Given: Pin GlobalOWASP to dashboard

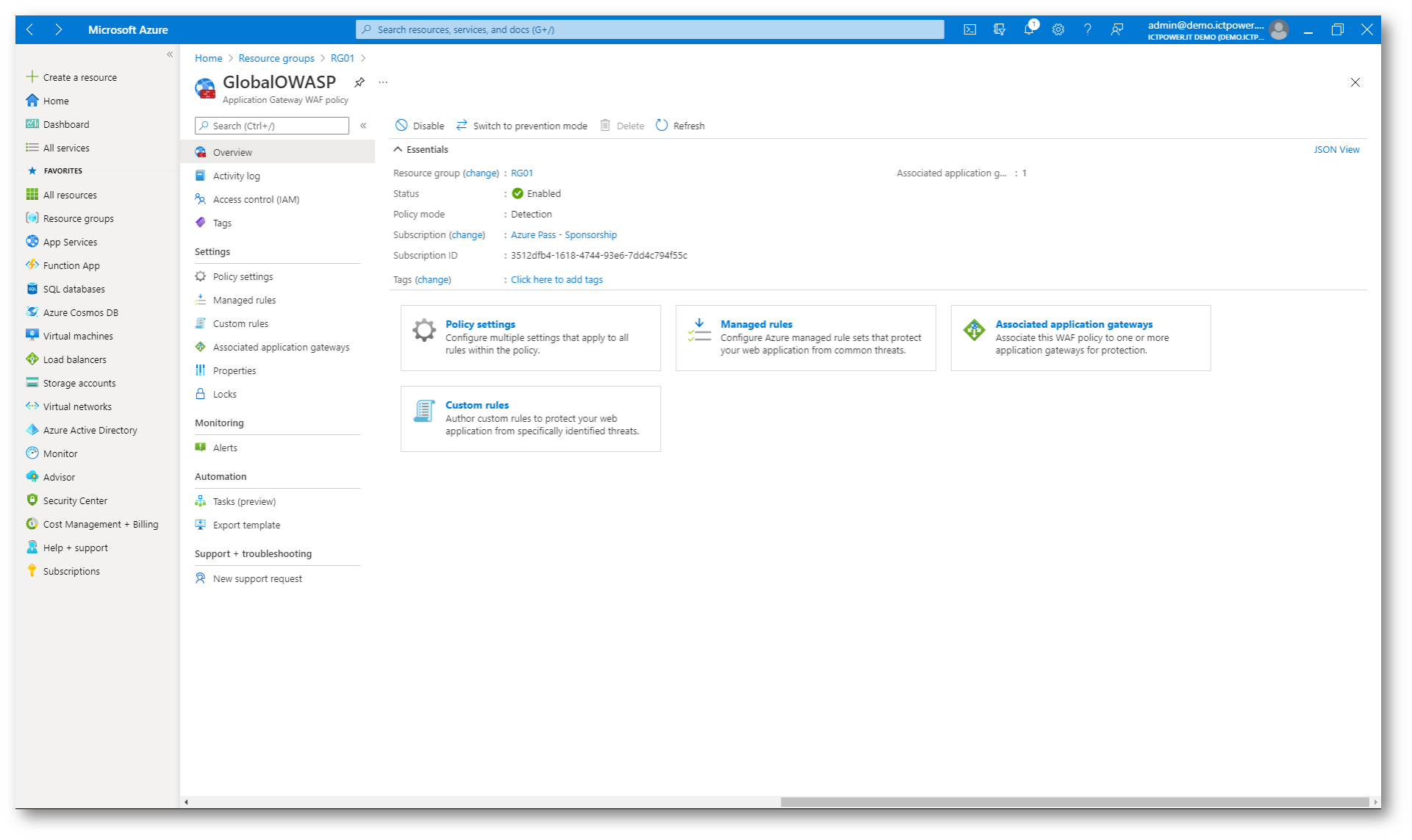Looking at the screenshot, I should [359, 82].
